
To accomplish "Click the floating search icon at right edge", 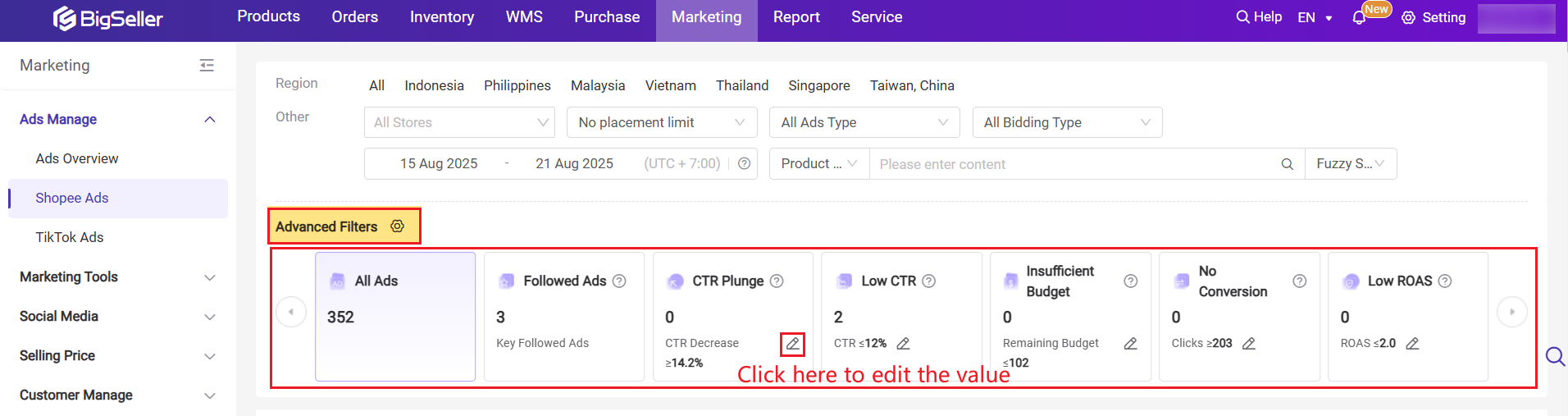I will pyautogui.click(x=1555, y=356).
